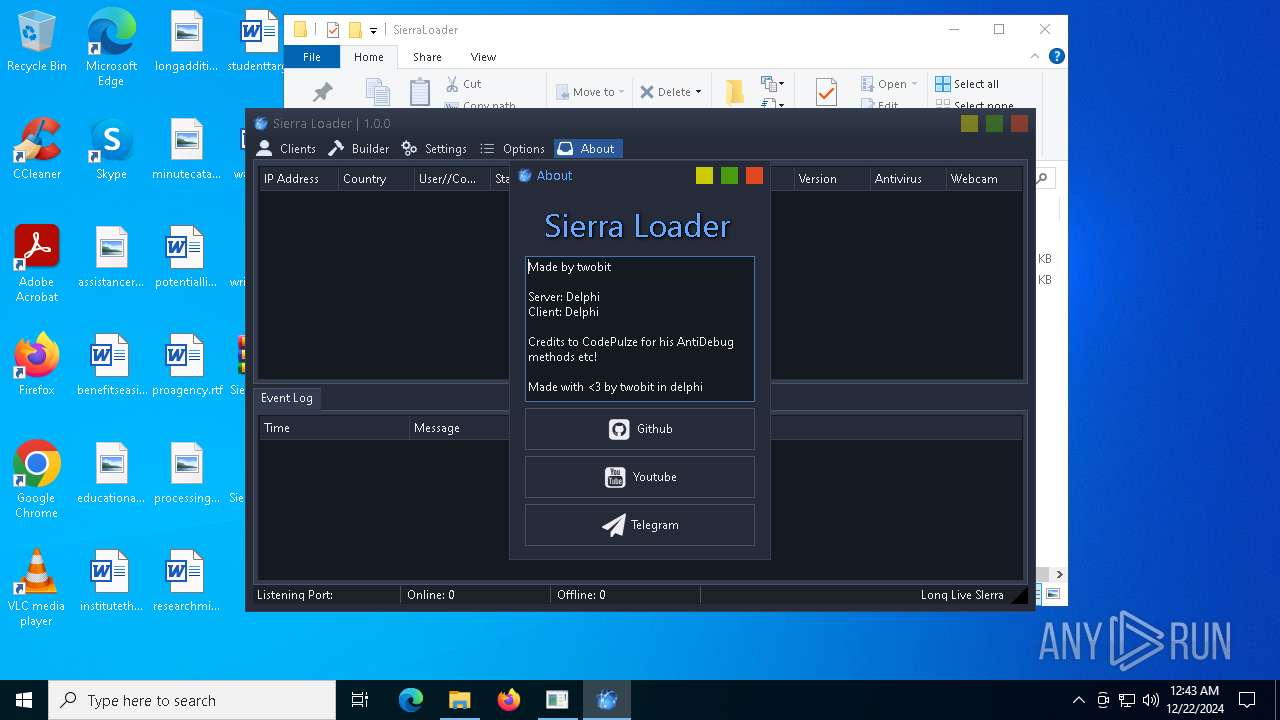Click the Sierra Loader taskbar icon

click(x=607, y=700)
